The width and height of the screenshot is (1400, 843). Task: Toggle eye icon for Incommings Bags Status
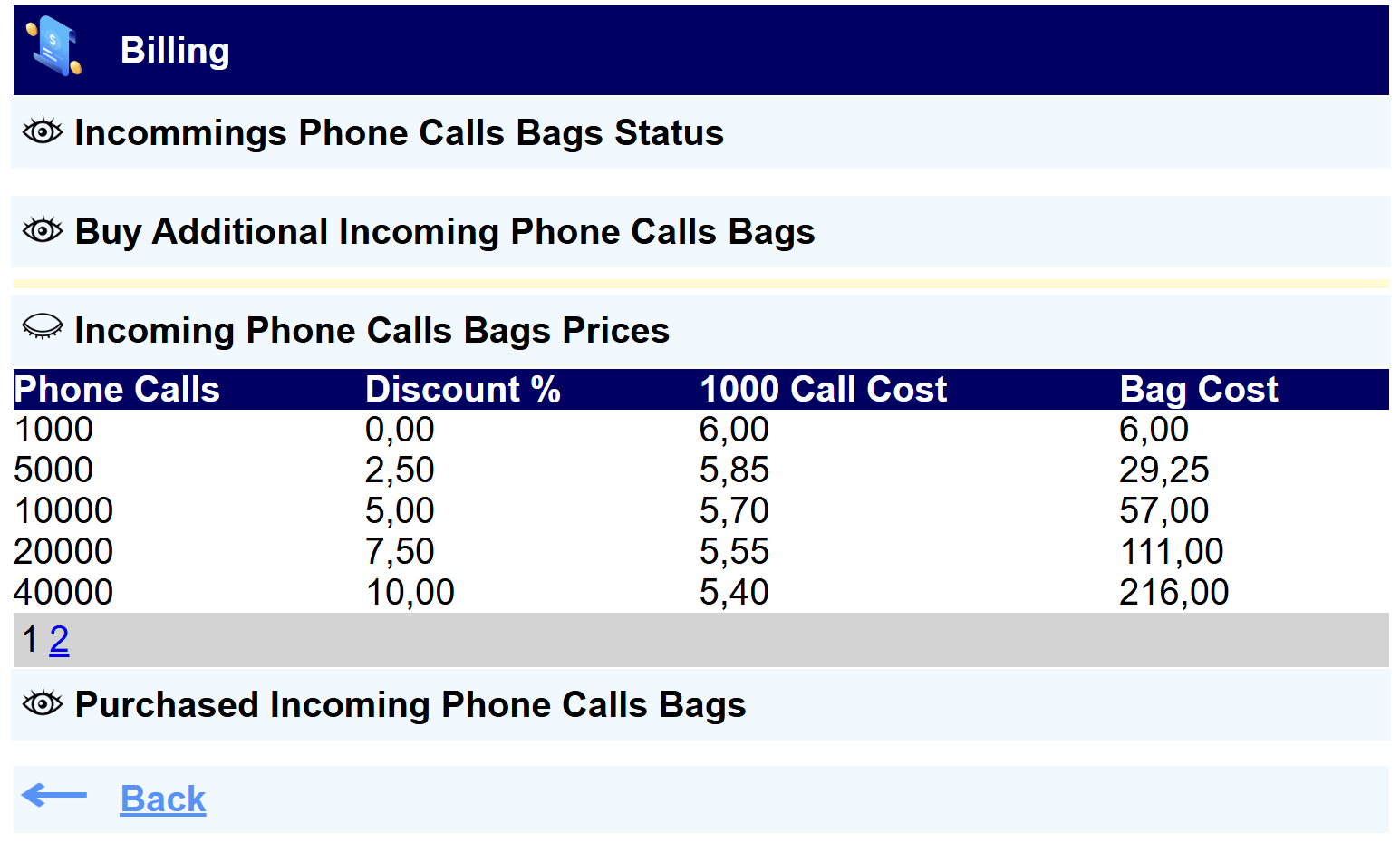point(43,131)
